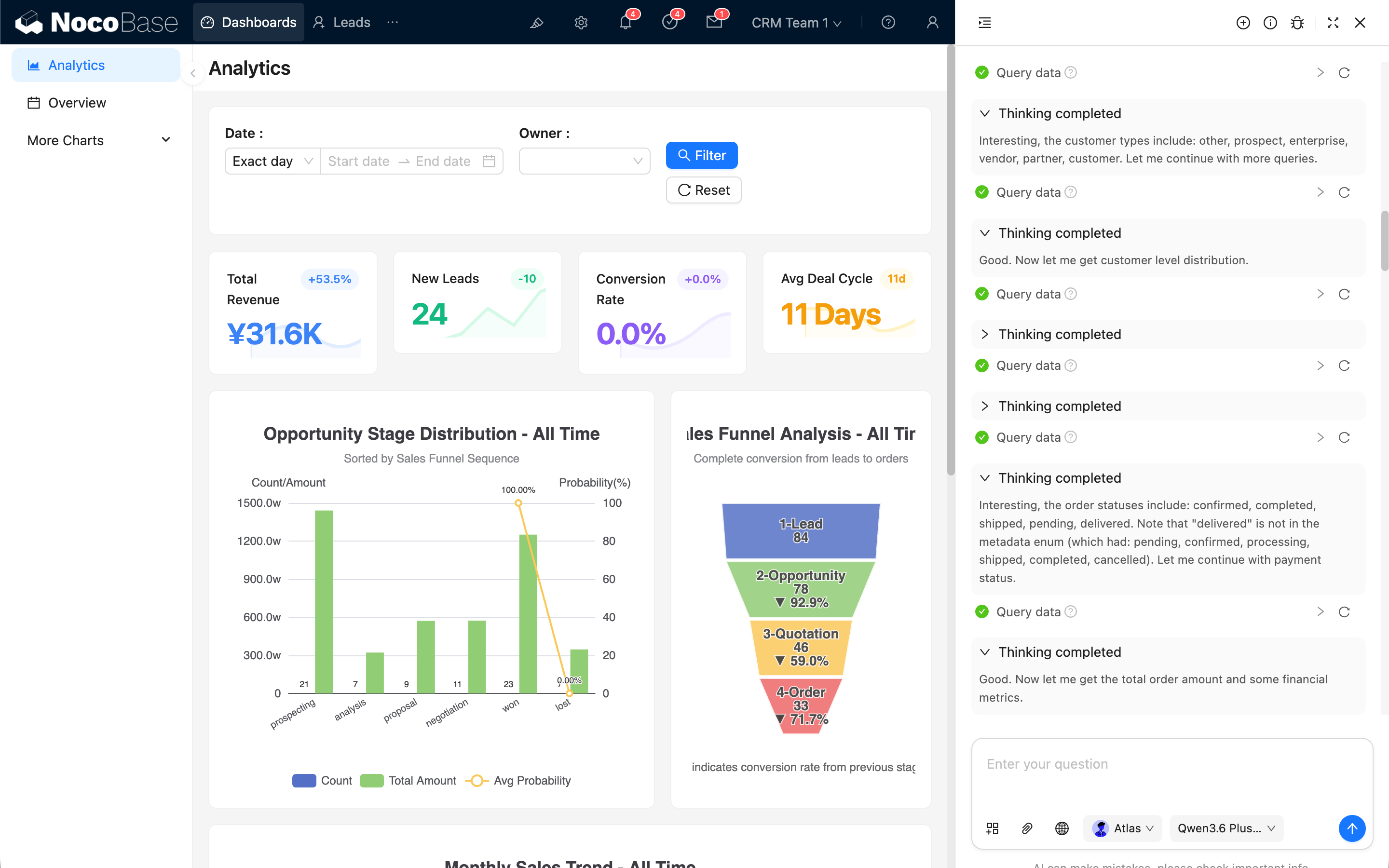The image size is (1389, 868).
Task: Start new conversation with plus icon
Action: click(1243, 22)
